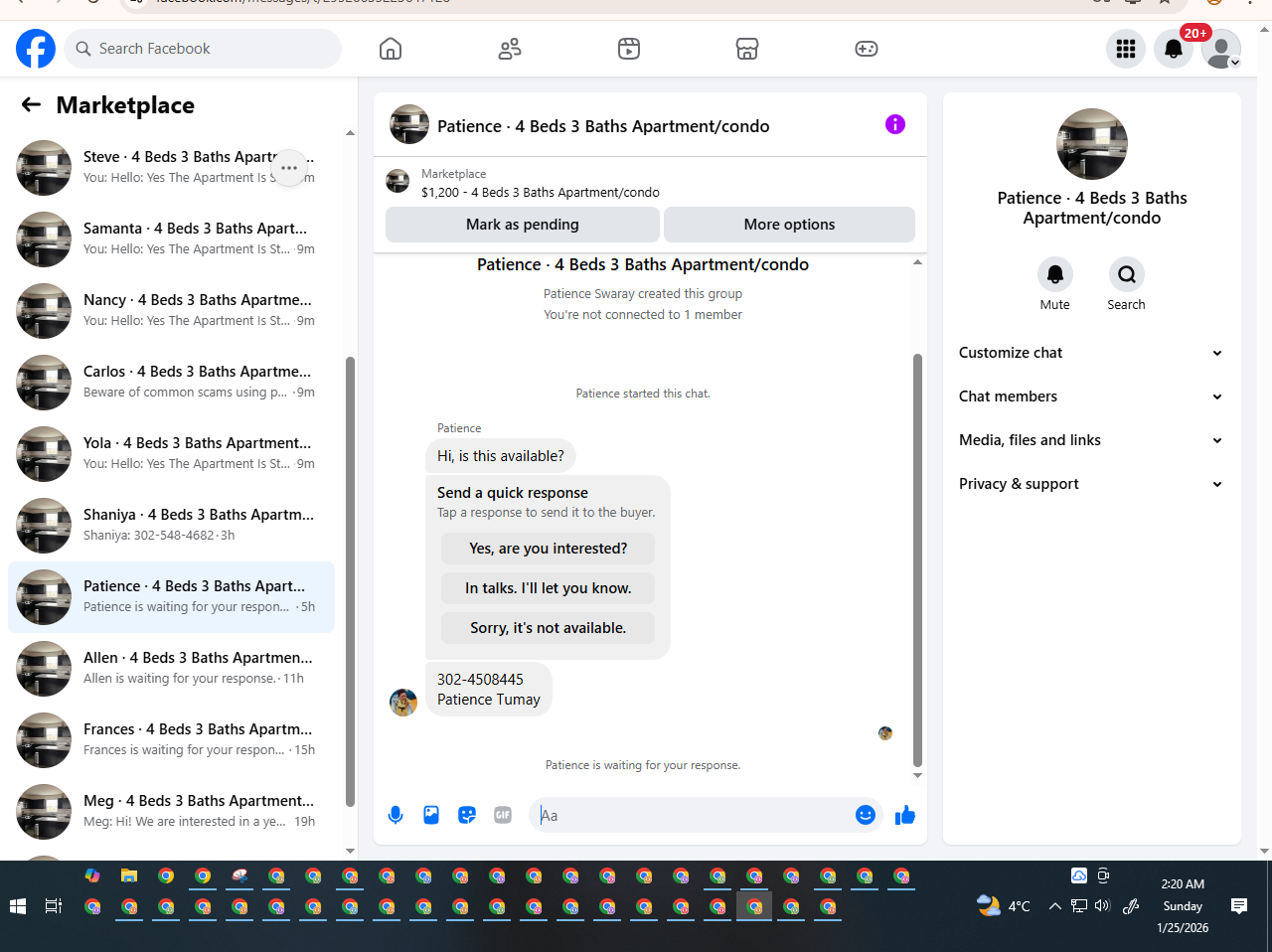Viewport: 1272px width, 952px height.
Task: Open the weather widget showing 4°C
Action: 1004,906
